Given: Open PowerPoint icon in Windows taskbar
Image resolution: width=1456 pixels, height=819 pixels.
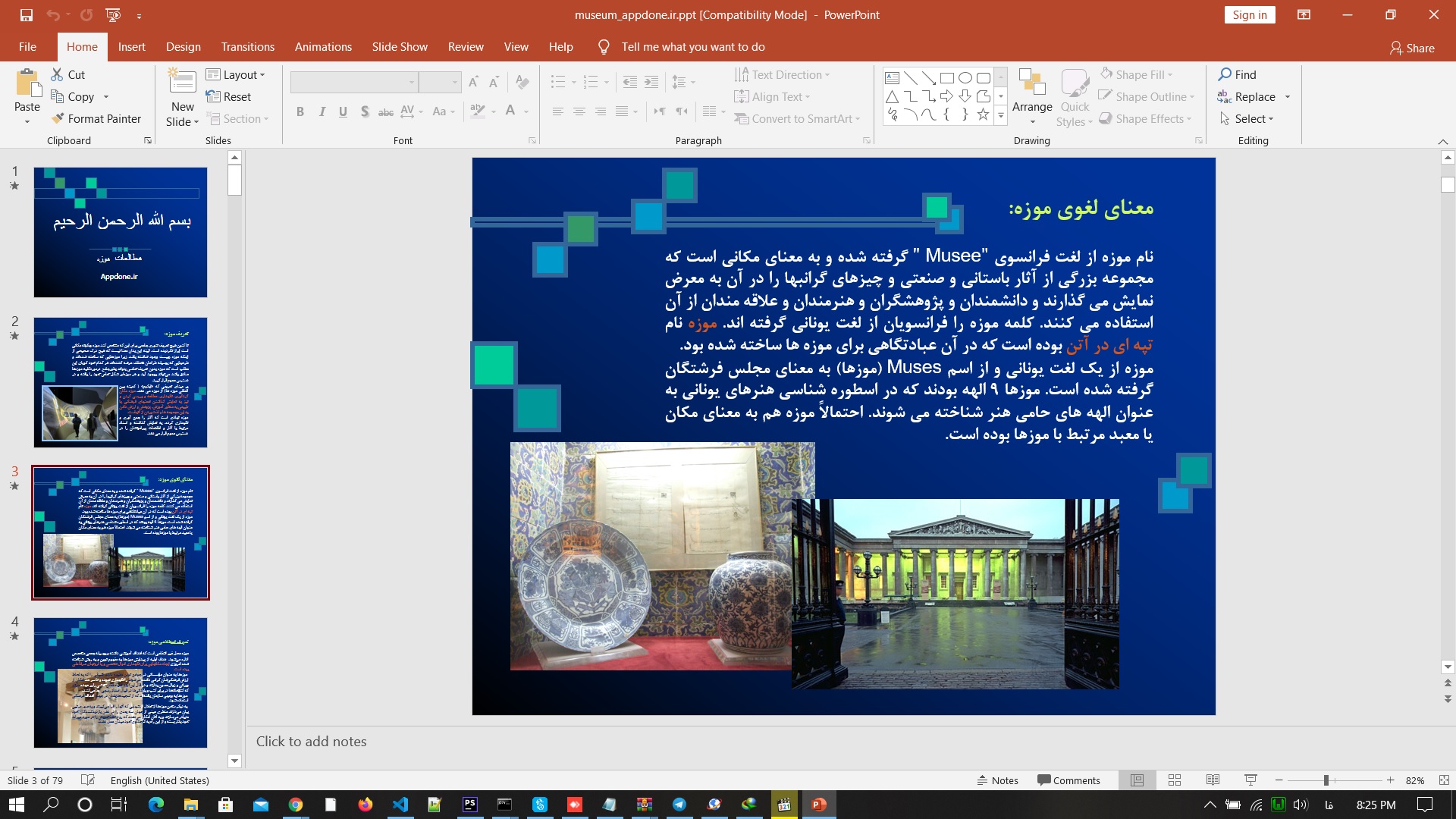Looking at the screenshot, I should pos(819,805).
